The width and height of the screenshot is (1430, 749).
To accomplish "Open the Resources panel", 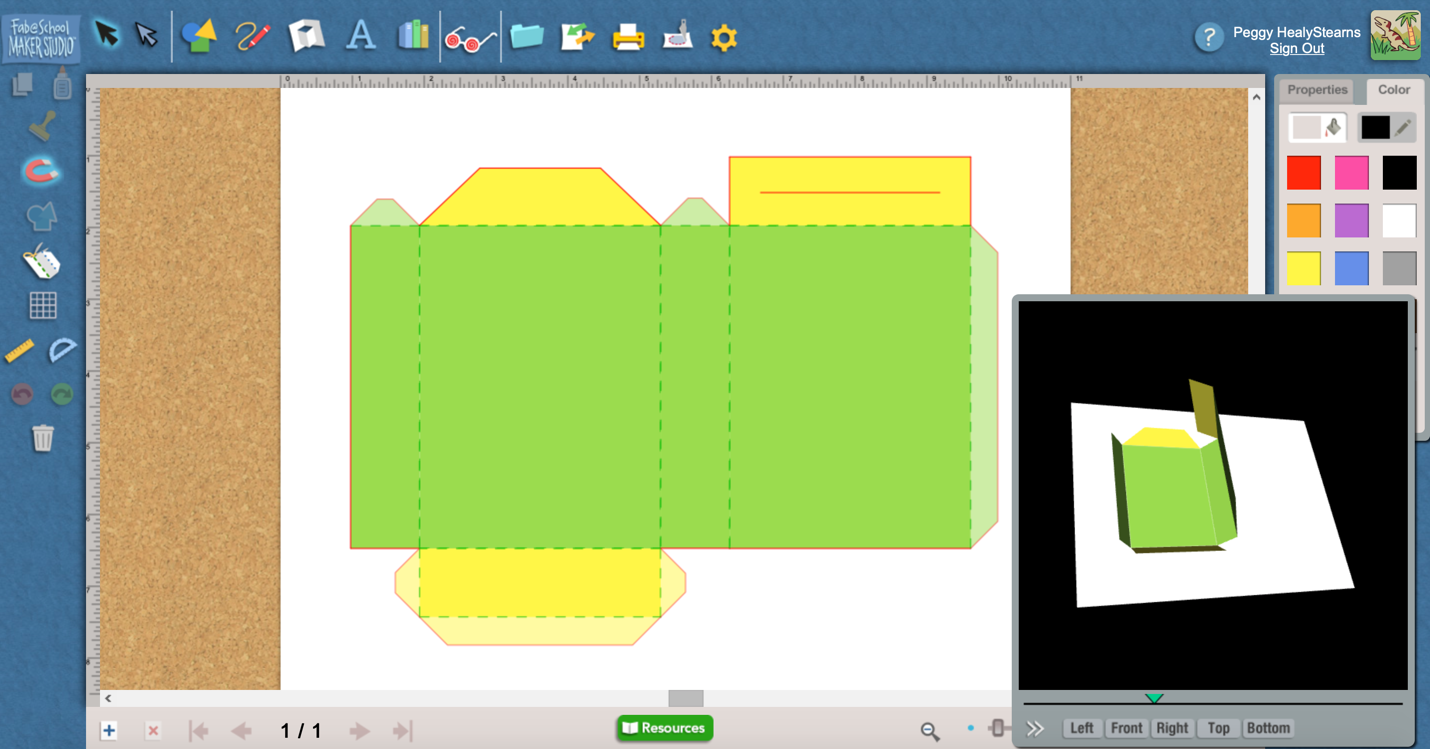I will 663,728.
